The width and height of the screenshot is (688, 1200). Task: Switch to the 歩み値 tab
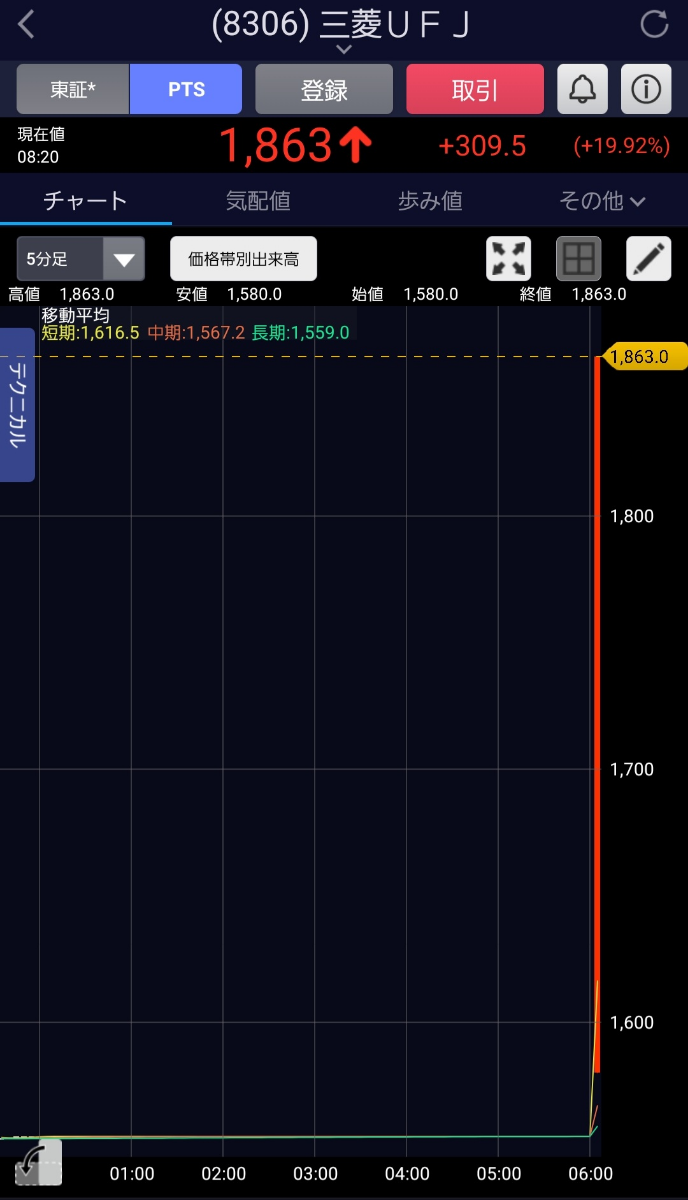tap(430, 201)
